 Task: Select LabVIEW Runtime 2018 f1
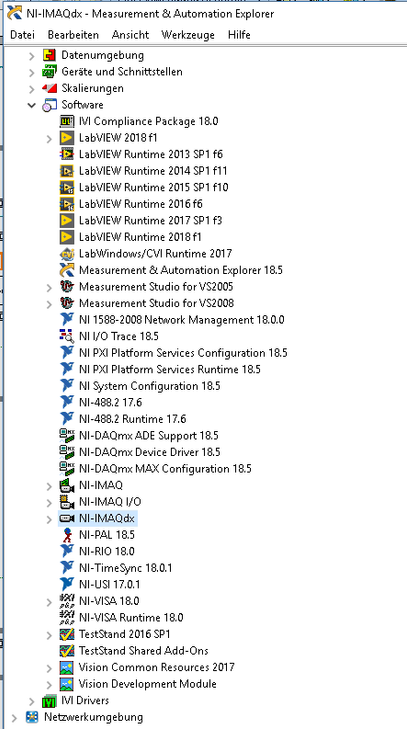tap(140, 237)
